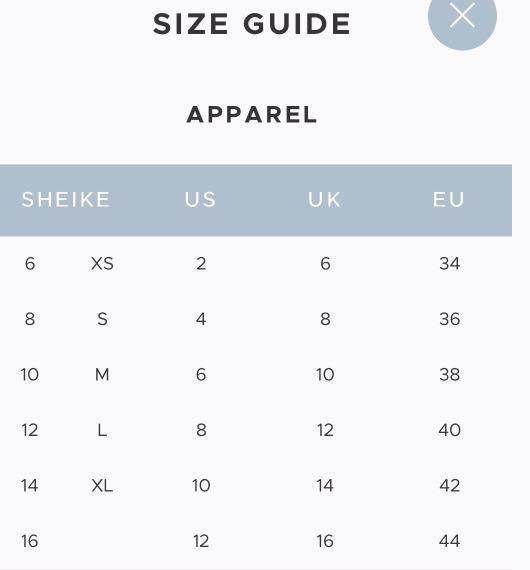Click the M size label

point(102,374)
